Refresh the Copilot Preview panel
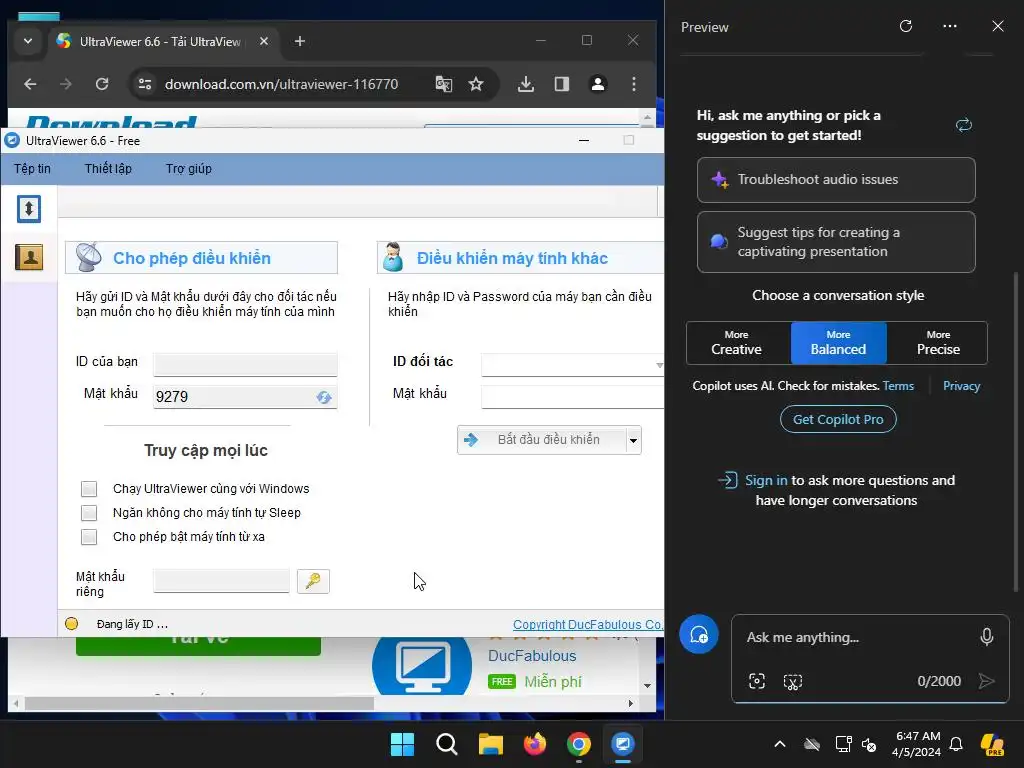This screenshot has height=768, width=1024. pyautogui.click(x=906, y=26)
